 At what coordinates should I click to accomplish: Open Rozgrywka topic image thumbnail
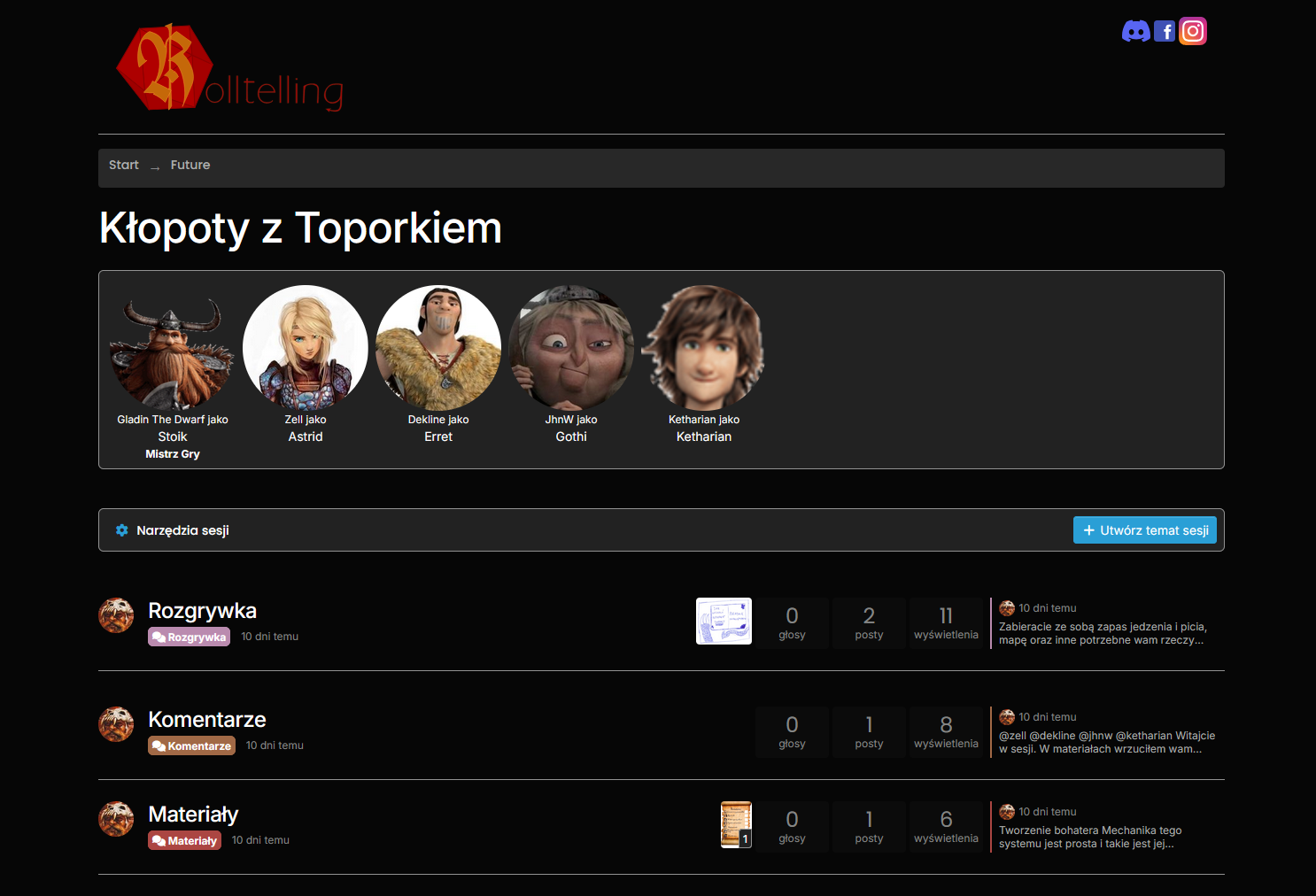(724, 622)
